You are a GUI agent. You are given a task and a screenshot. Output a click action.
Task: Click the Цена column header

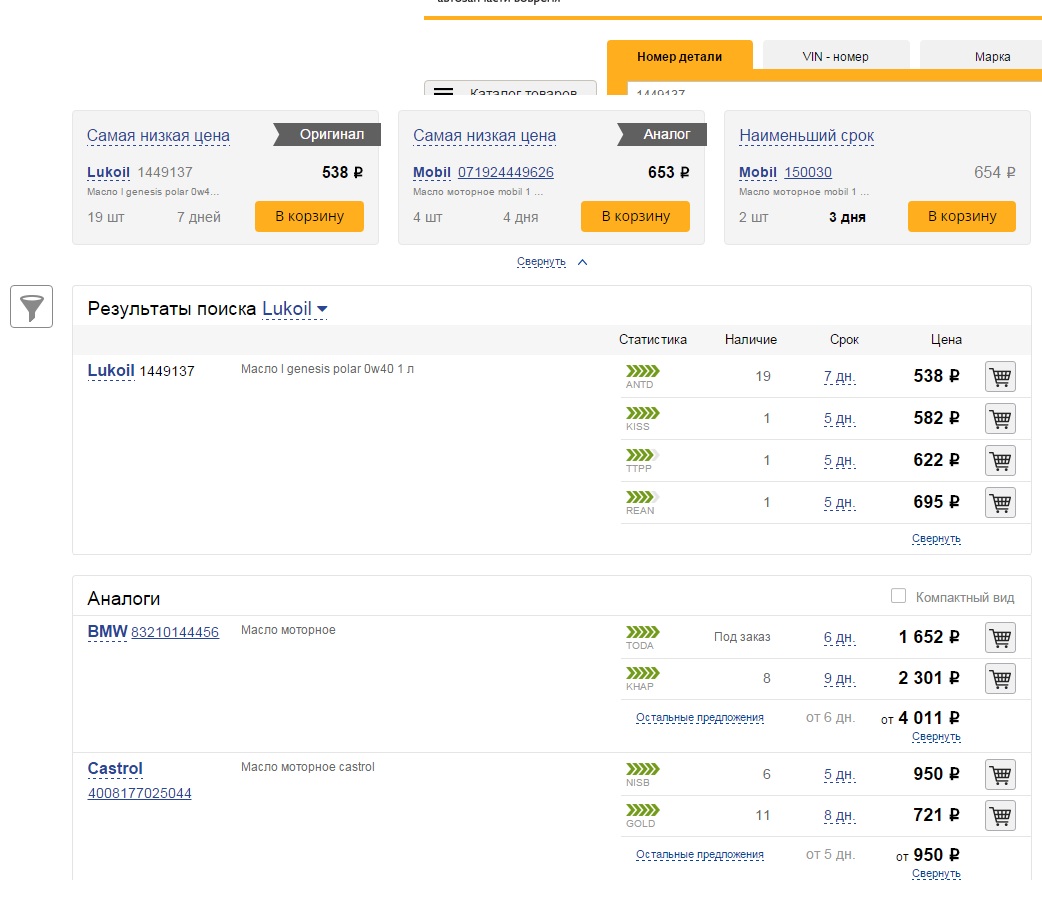point(946,340)
